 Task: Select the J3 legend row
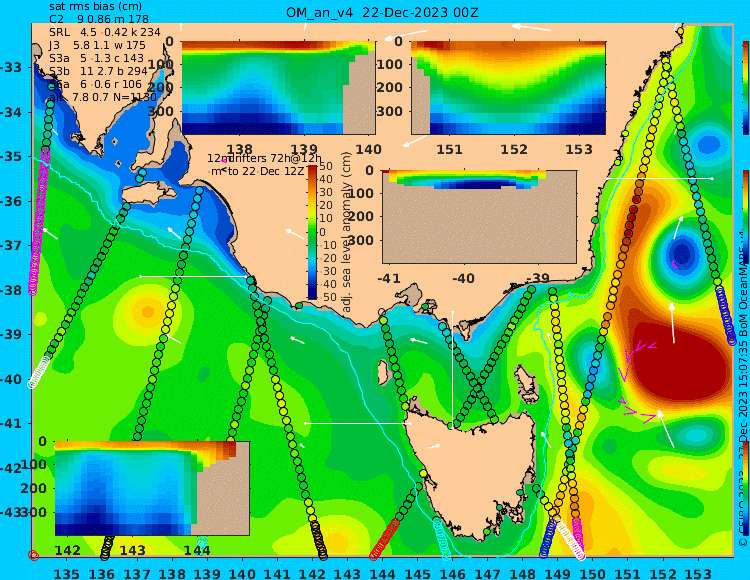(97, 45)
